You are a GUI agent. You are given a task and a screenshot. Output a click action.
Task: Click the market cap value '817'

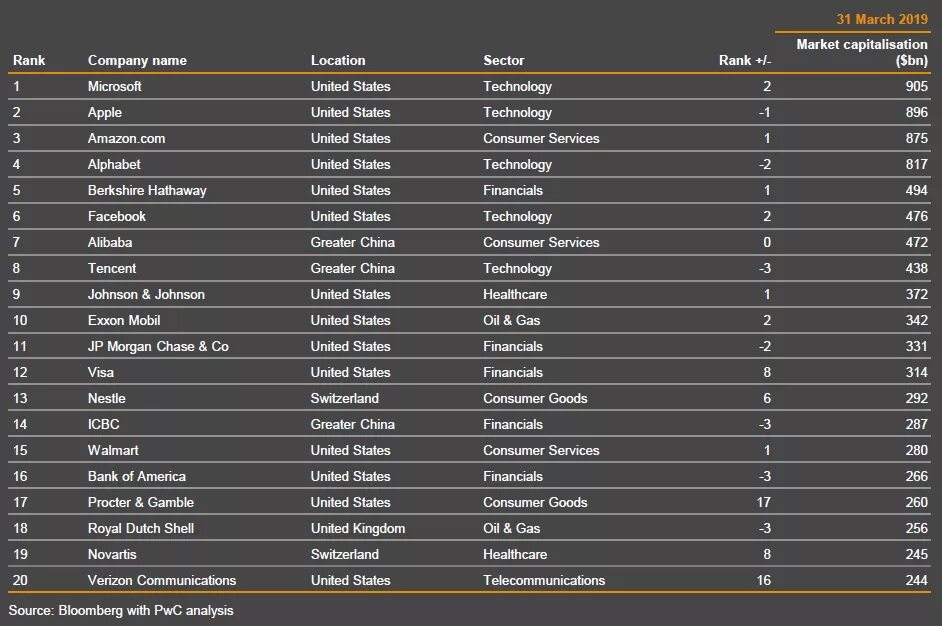tap(916, 164)
